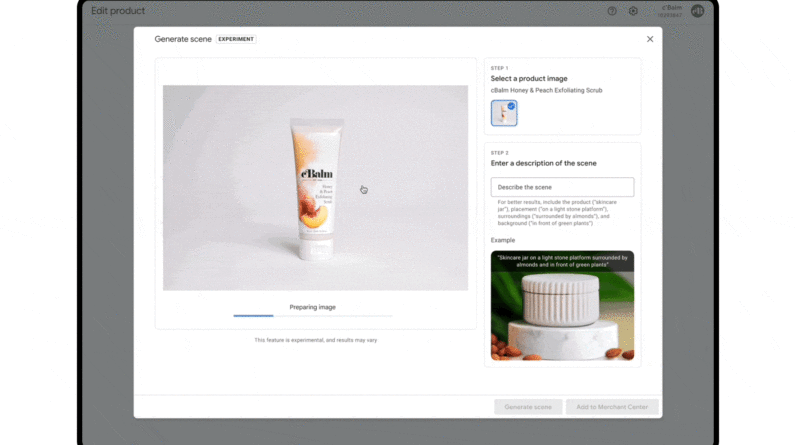Click the 'Example' label

point(503,240)
